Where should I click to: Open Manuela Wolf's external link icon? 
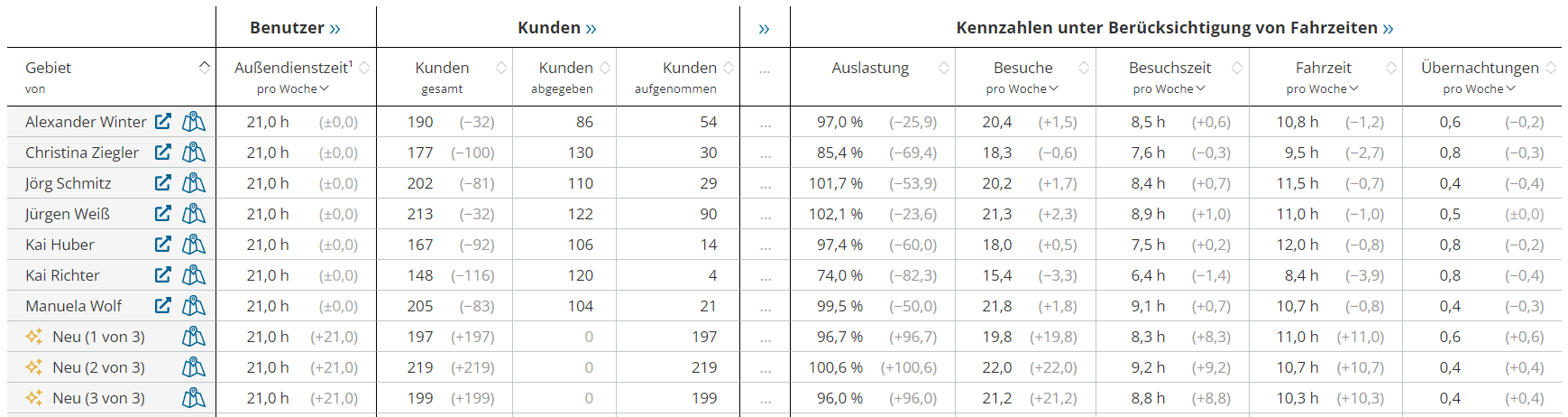click(163, 306)
